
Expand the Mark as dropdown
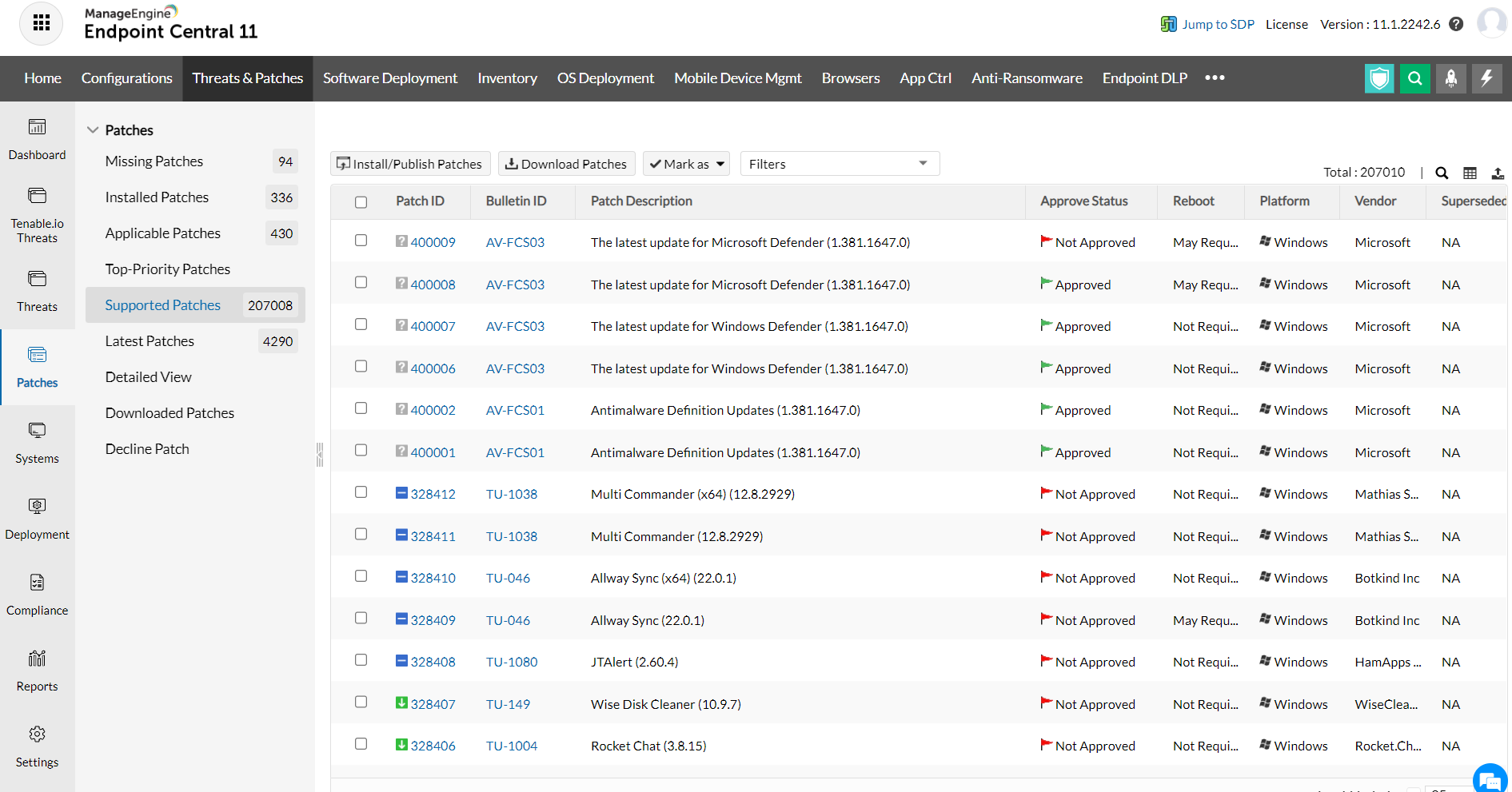click(687, 164)
